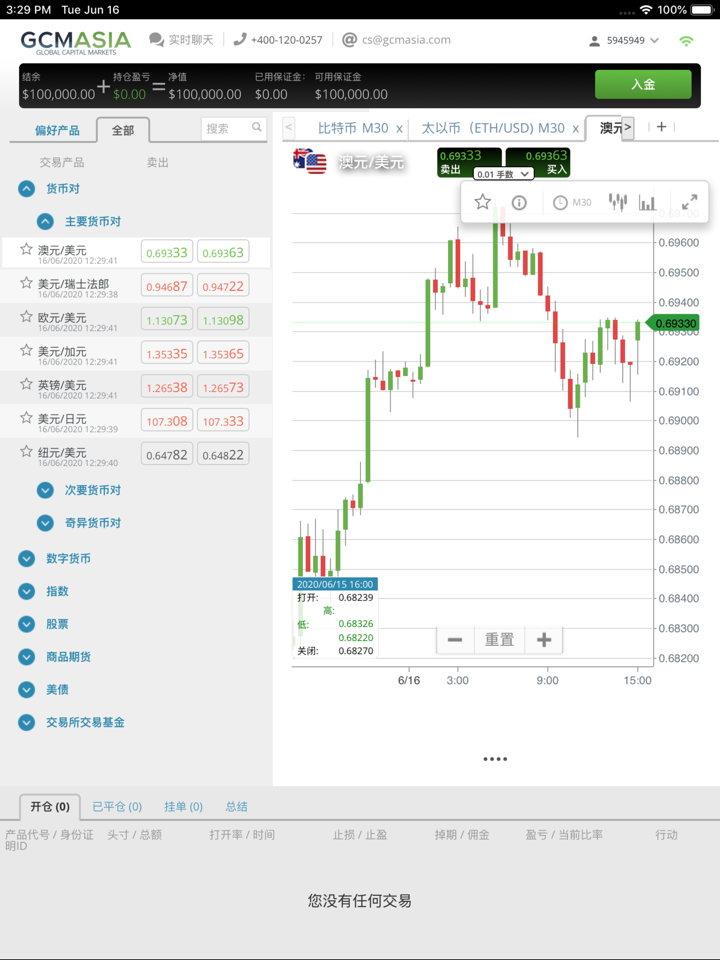This screenshot has width=720, height=960.
Task: Add chart symbol to favorites with star
Action: (x=483, y=202)
